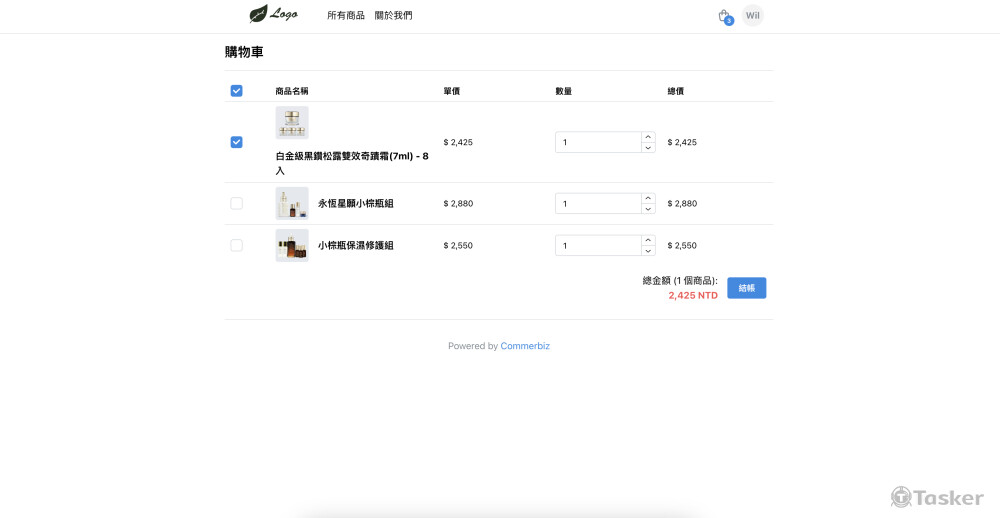The height and width of the screenshot is (518, 1000).
Task: Click the leaf Logo in header
Action: click(273, 15)
